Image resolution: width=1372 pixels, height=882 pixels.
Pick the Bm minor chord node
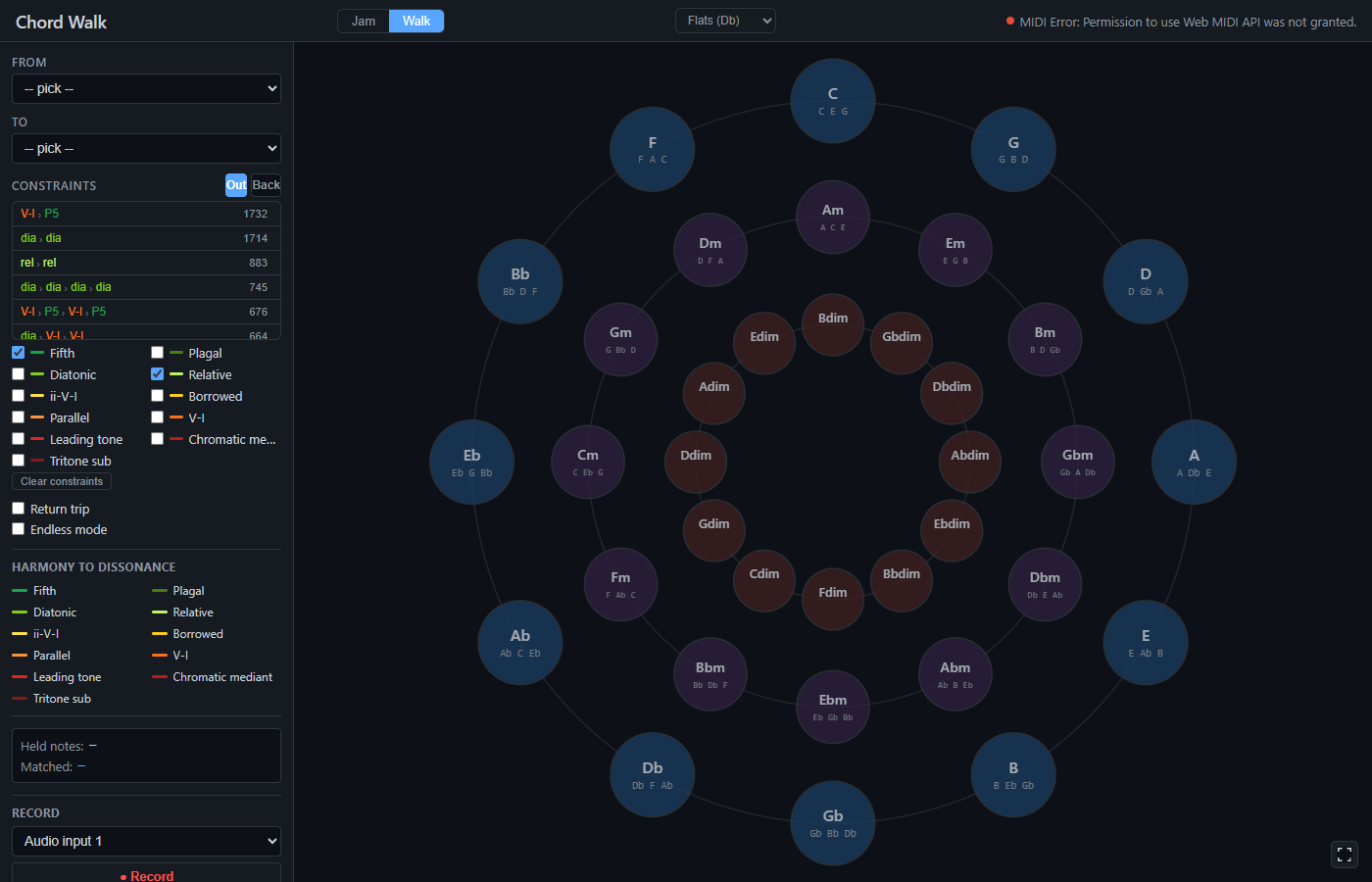point(1045,339)
